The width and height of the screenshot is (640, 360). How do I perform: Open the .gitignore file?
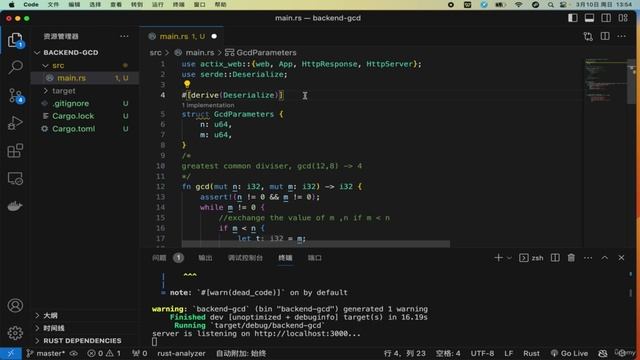pos(85,103)
